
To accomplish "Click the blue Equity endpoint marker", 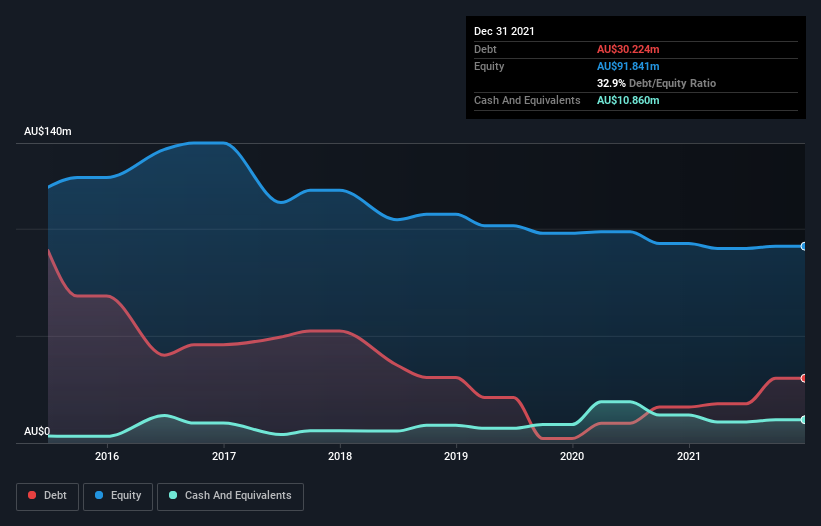I will click(804, 246).
